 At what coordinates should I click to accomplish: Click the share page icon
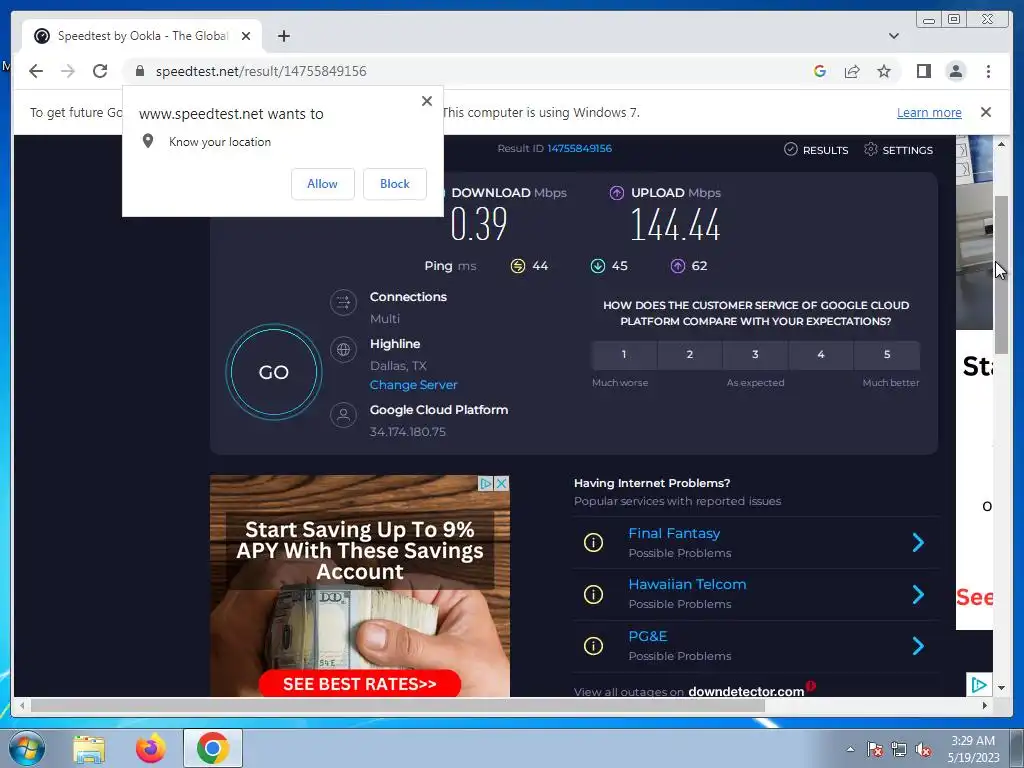[x=852, y=71]
